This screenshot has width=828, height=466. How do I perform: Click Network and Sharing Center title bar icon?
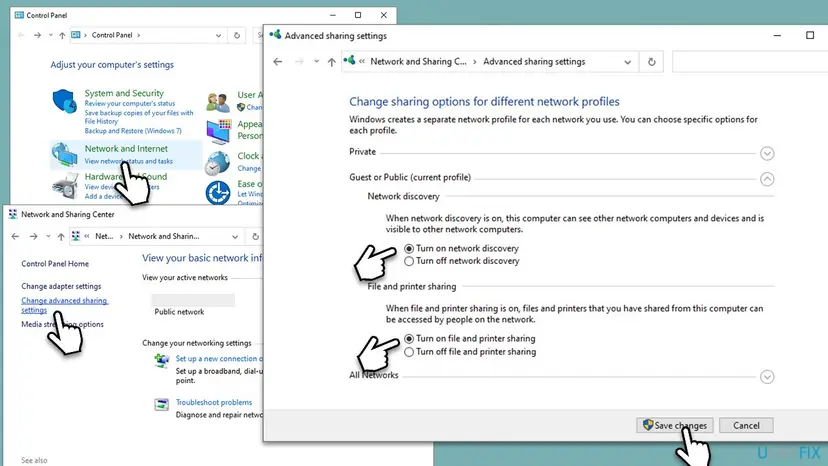pyautogui.click(x=13, y=214)
